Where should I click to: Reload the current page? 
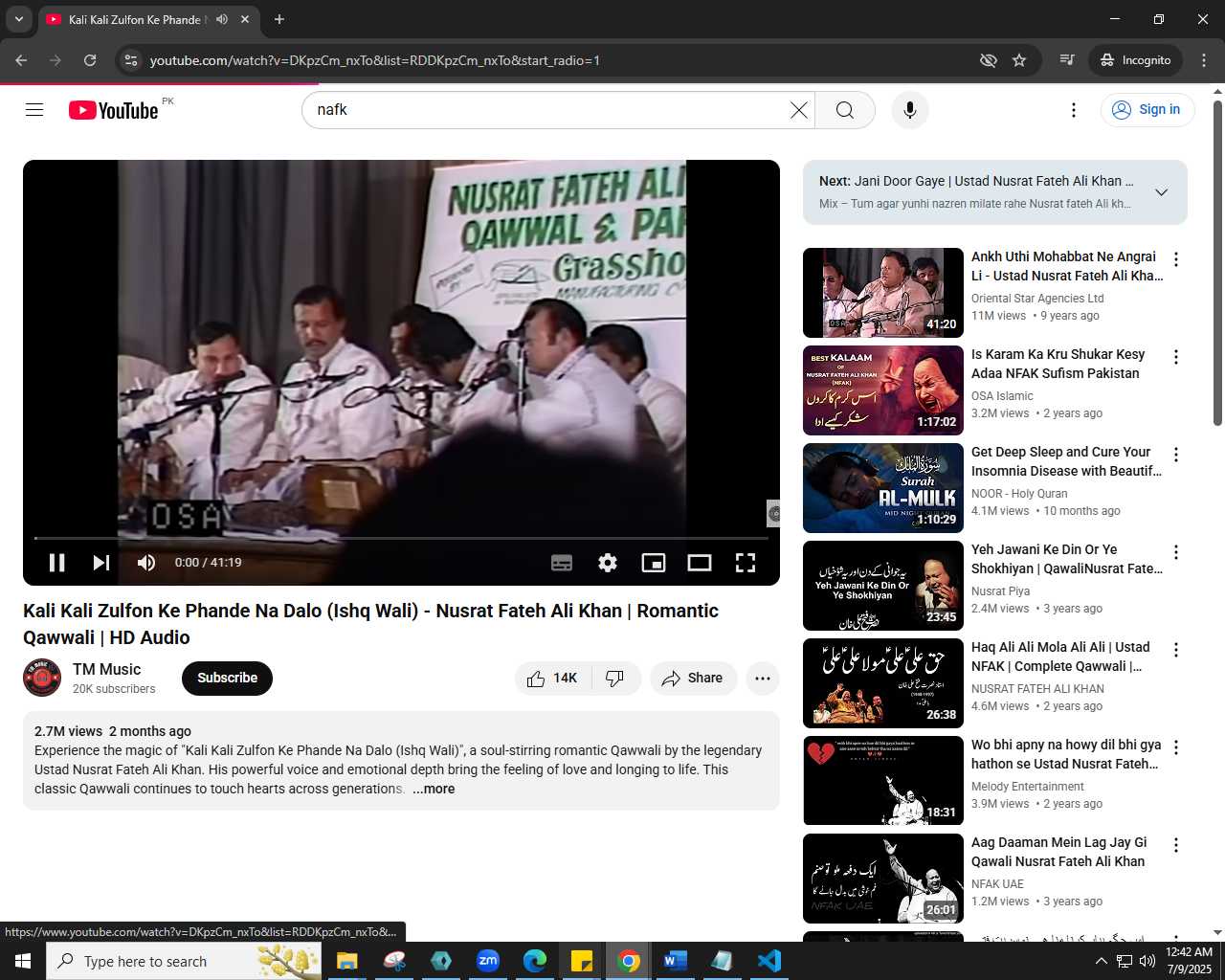[90, 60]
